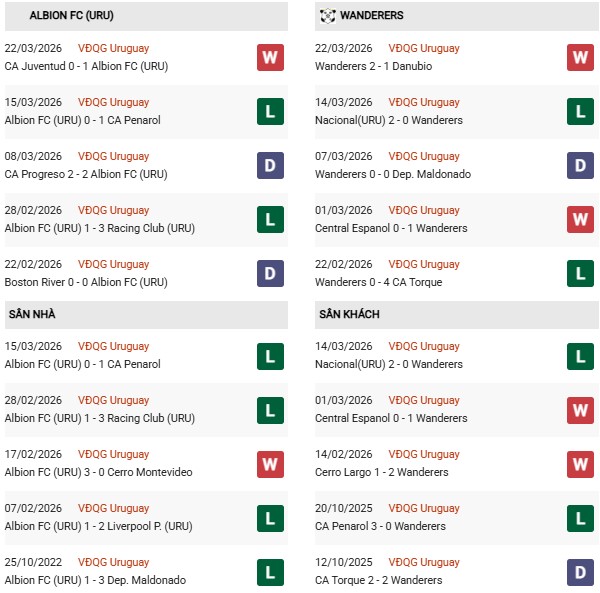Viewport: 600px width, 593px height.
Task: Click the D badge for Wanderers vs Dep. Maldonado
Action: click(580, 165)
